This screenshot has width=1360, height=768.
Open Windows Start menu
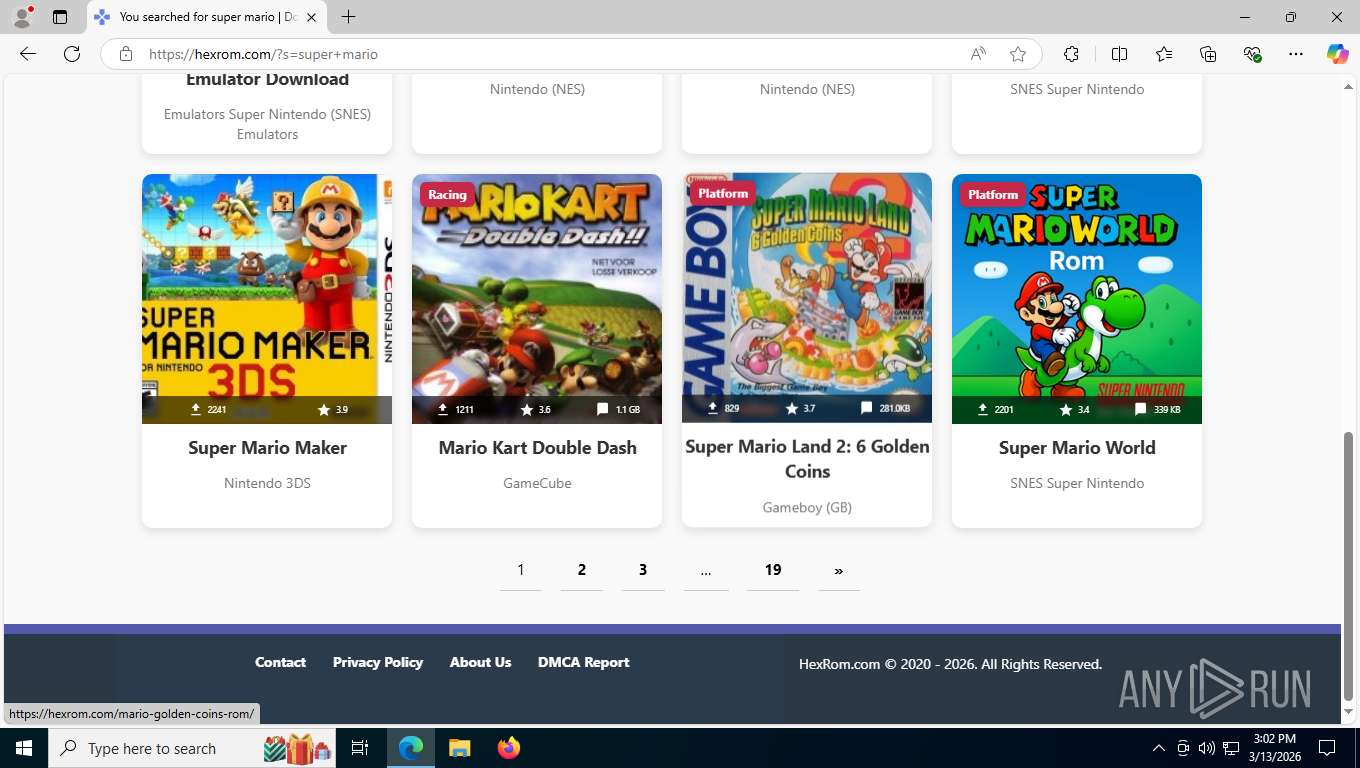point(24,748)
